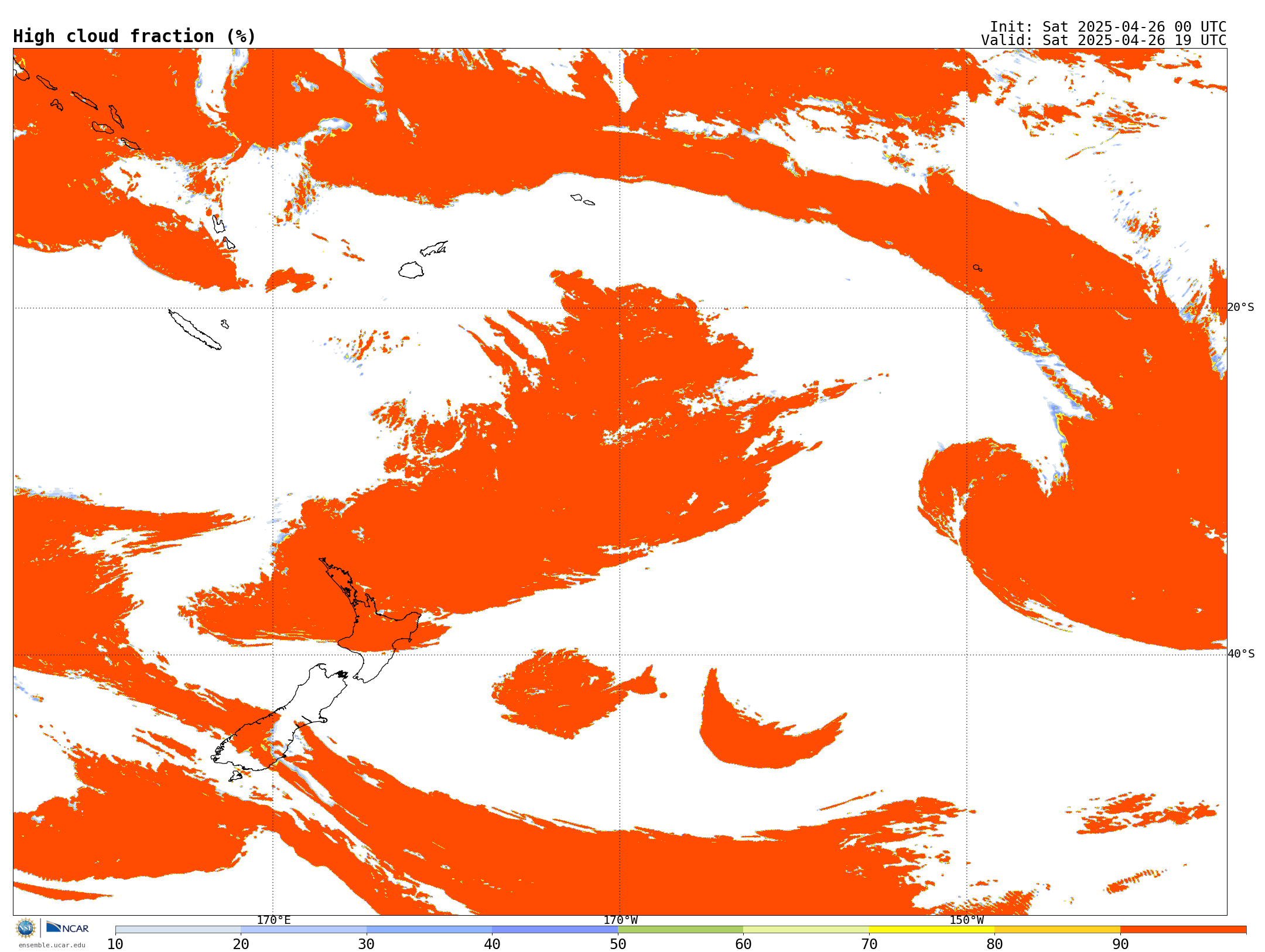The width and height of the screenshot is (1265, 952).
Task: Pick the 80–90 amber colorbar segment
Action: point(1058,929)
